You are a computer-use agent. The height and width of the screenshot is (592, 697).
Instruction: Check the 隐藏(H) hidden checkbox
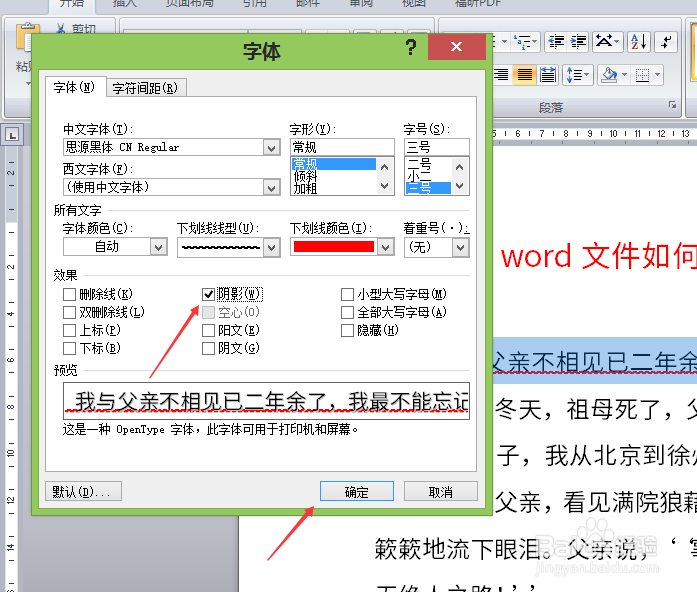click(347, 330)
